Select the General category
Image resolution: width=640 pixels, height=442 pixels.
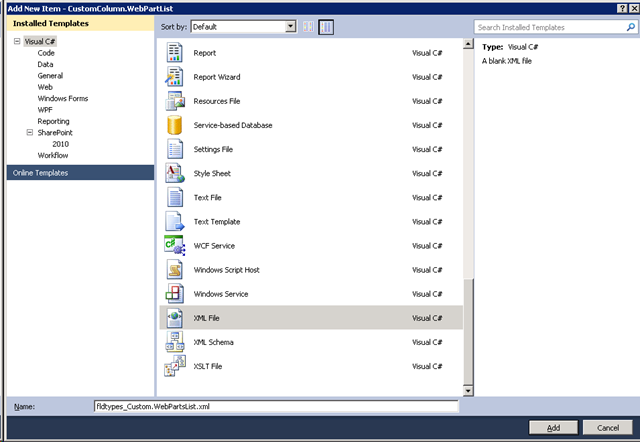click(x=50, y=76)
